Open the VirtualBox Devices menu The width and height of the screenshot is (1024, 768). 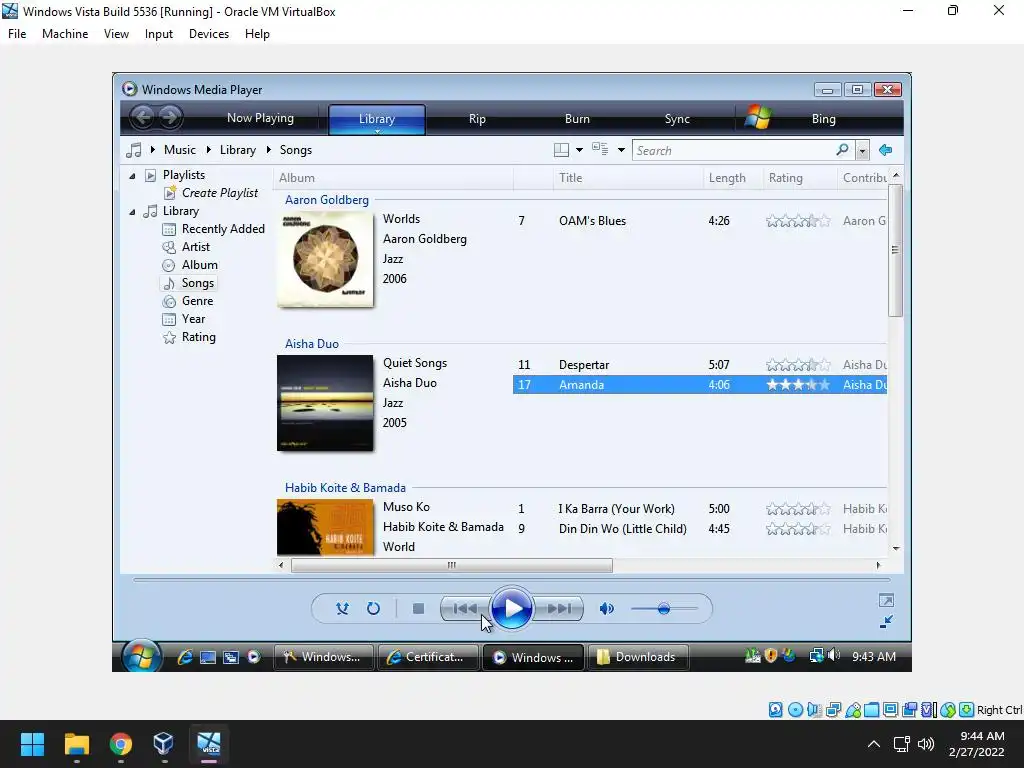pos(209,34)
